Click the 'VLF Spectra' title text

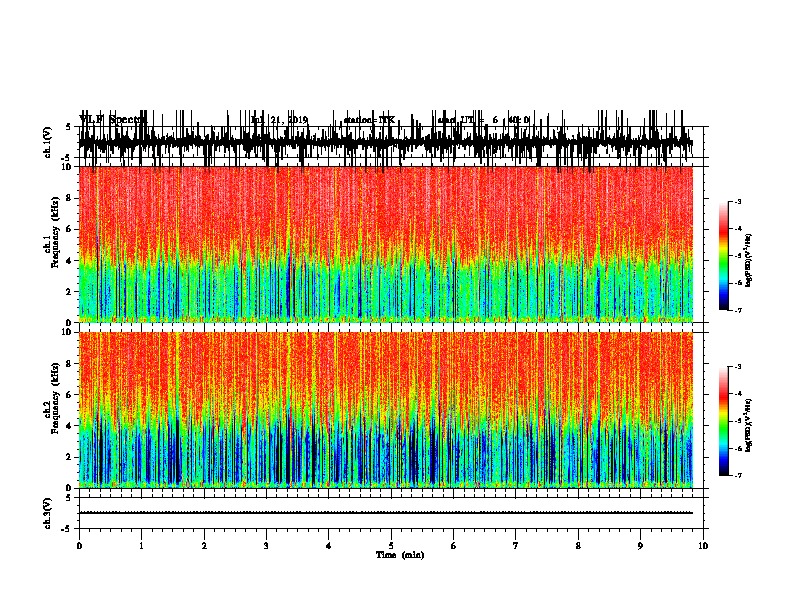point(112,120)
